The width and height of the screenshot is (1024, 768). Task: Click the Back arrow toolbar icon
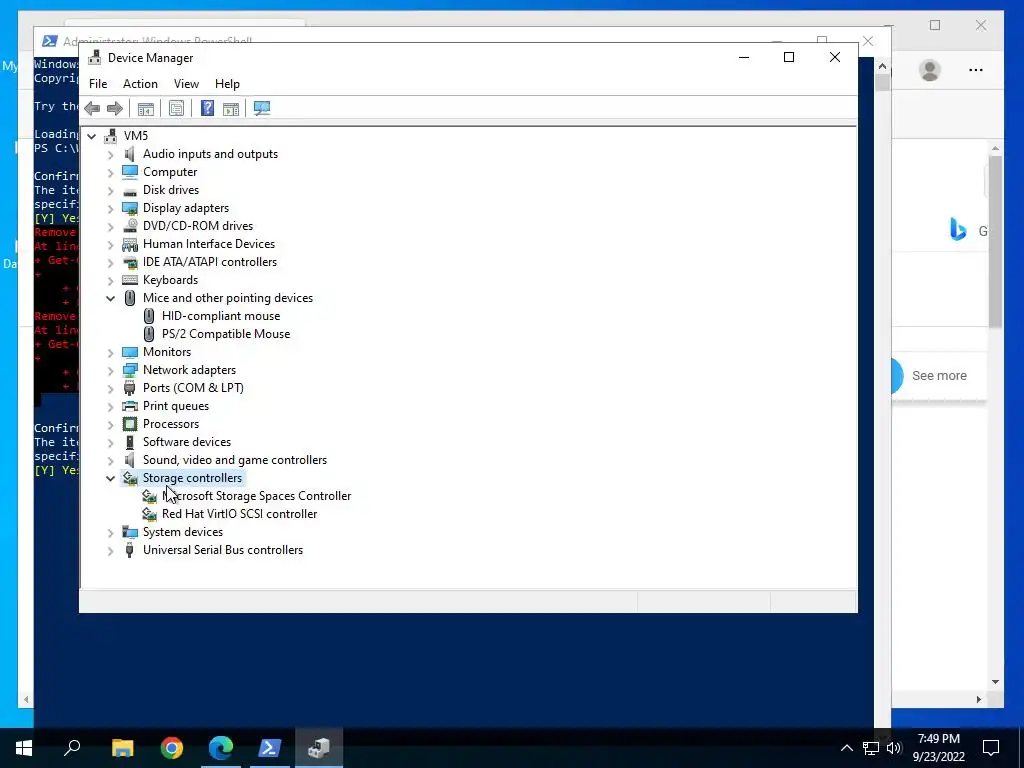pyautogui.click(x=92, y=108)
